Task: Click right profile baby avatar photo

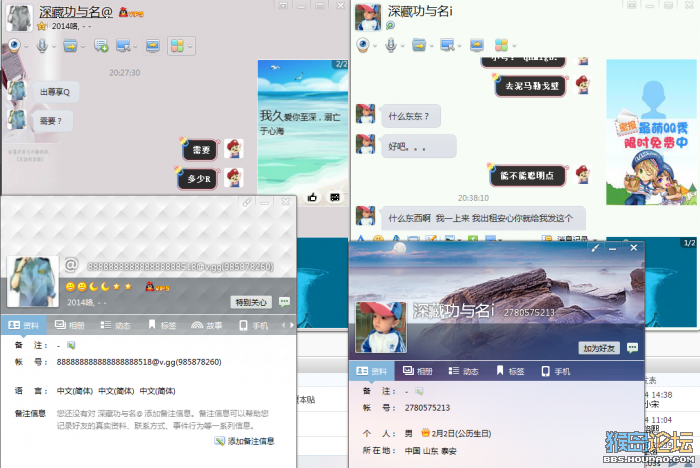Action: click(x=381, y=327)
